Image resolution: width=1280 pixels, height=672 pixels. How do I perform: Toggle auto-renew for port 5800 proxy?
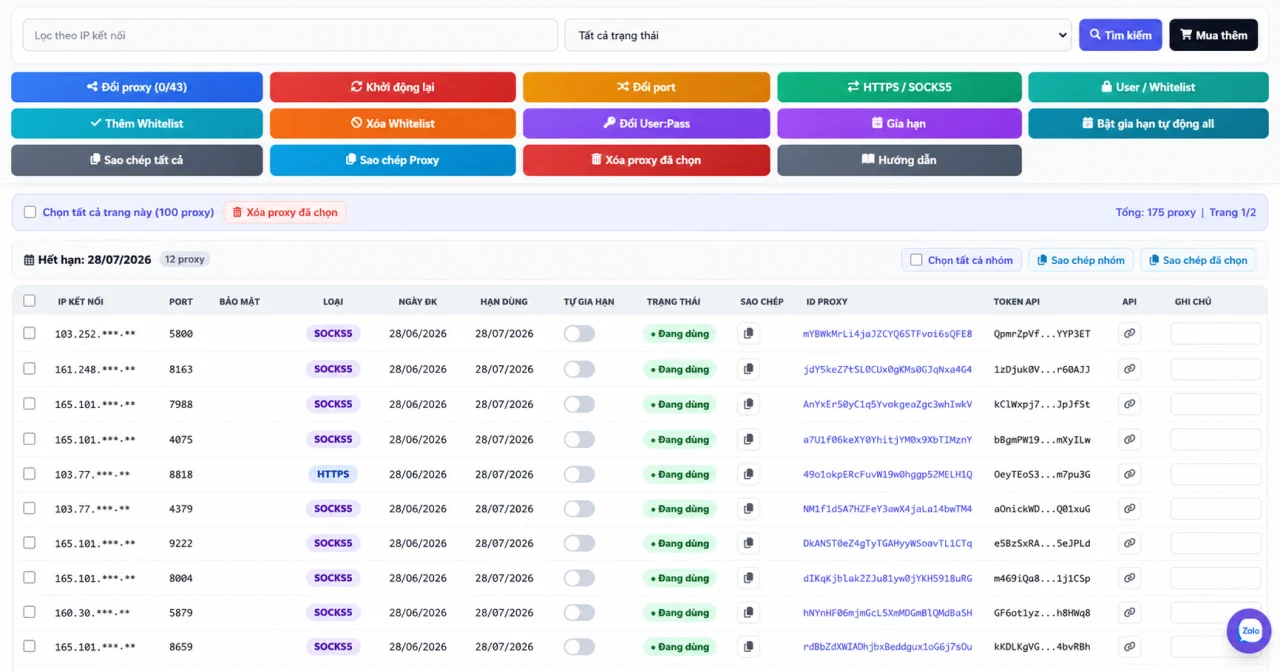click(x=579, y=334)
